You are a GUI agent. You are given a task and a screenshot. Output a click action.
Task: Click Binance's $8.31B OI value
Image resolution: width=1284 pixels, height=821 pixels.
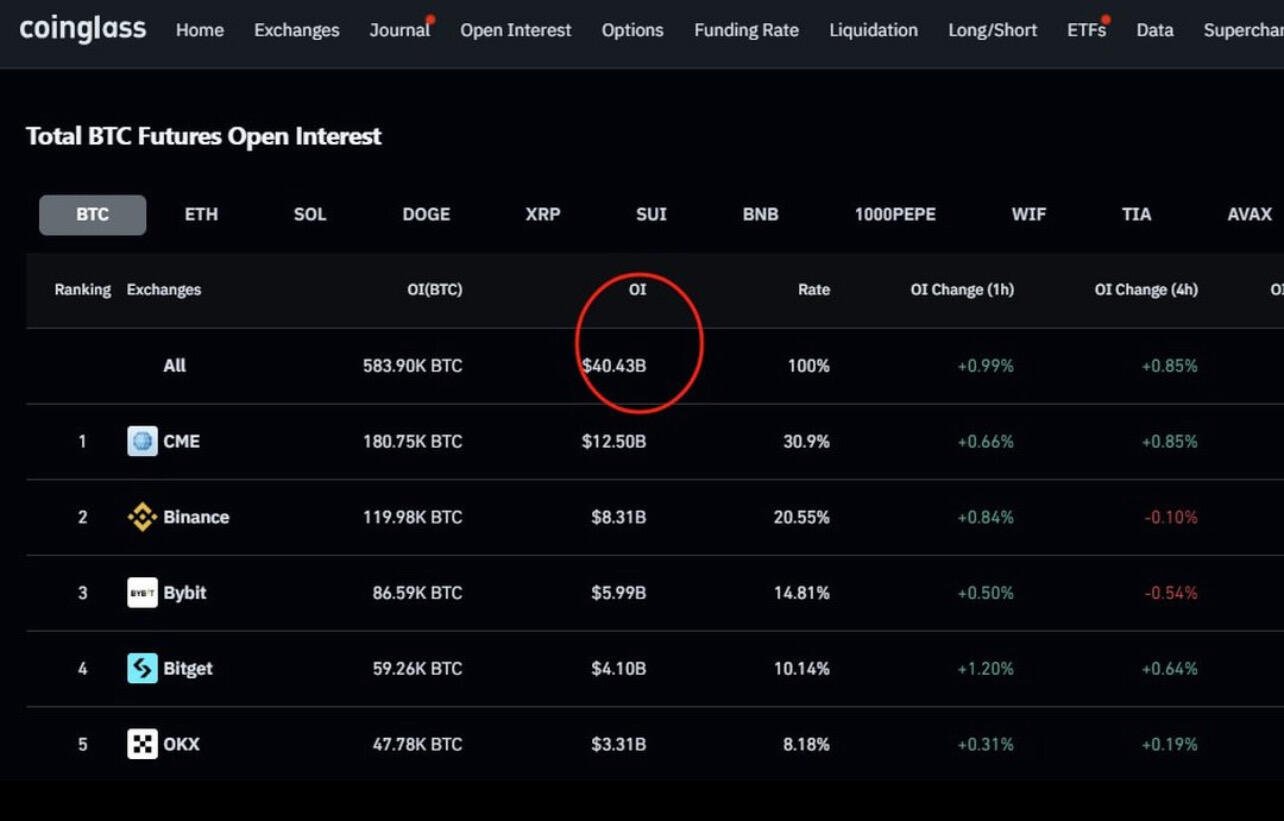point(618,517)
